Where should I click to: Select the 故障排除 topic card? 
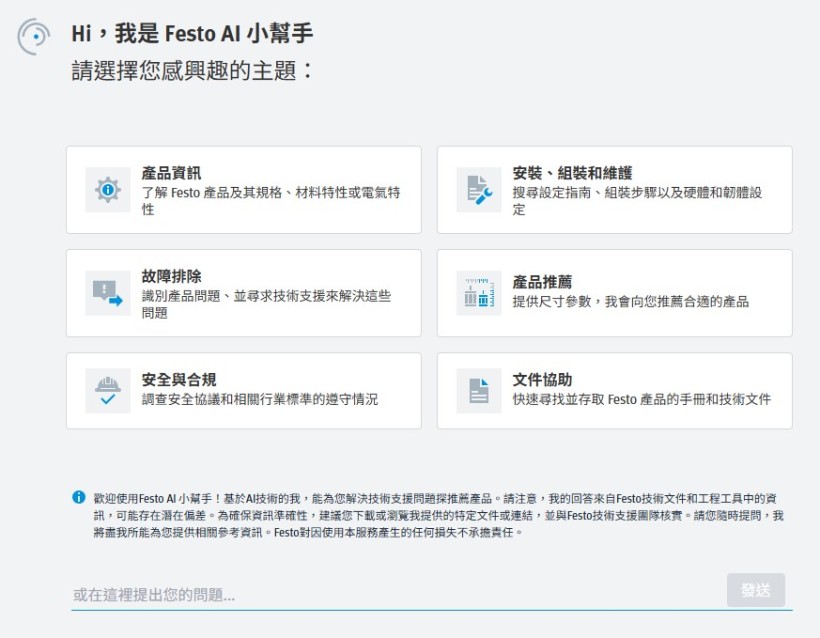click(243, 290)
